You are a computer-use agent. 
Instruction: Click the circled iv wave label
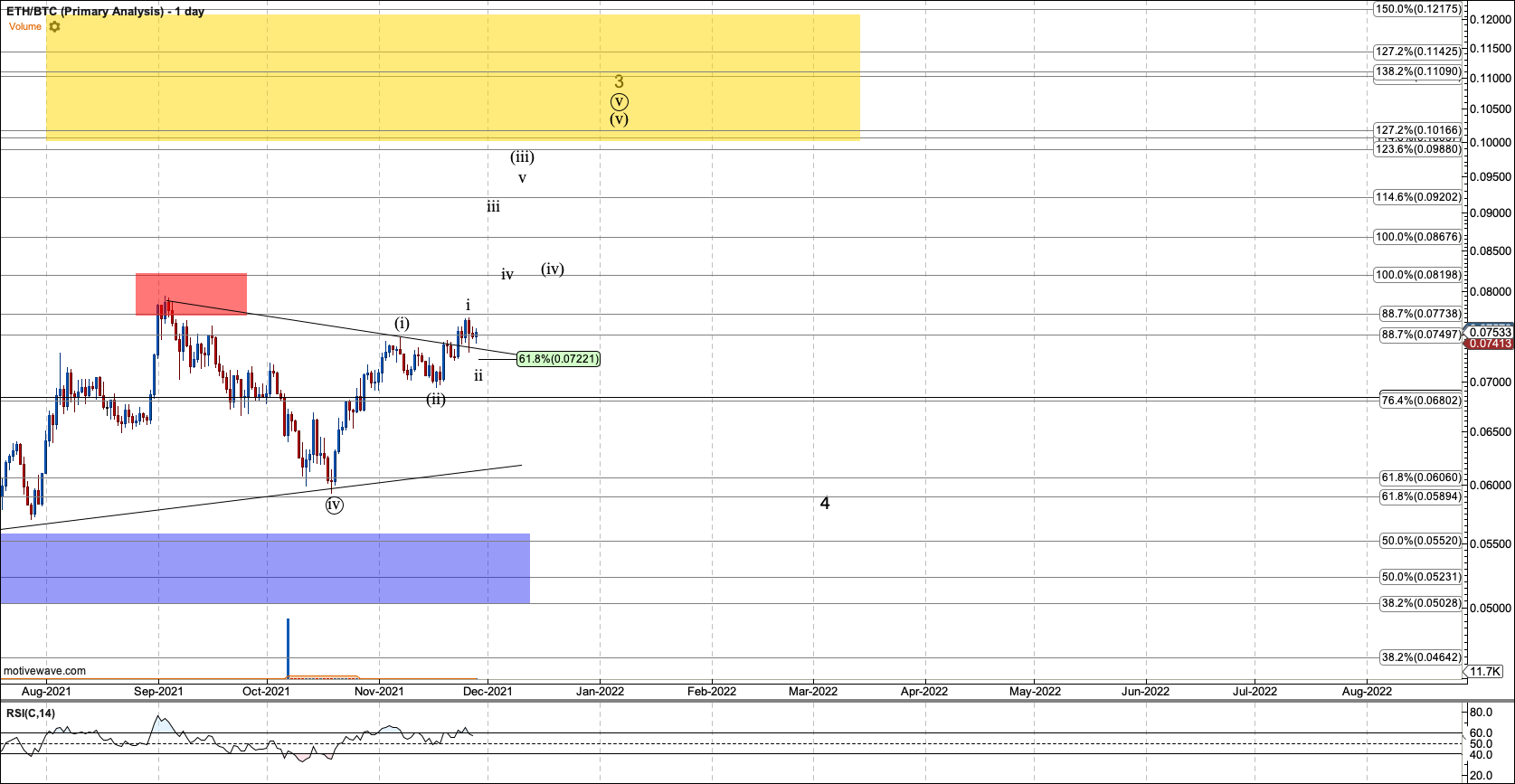click(x=334, y=505)
